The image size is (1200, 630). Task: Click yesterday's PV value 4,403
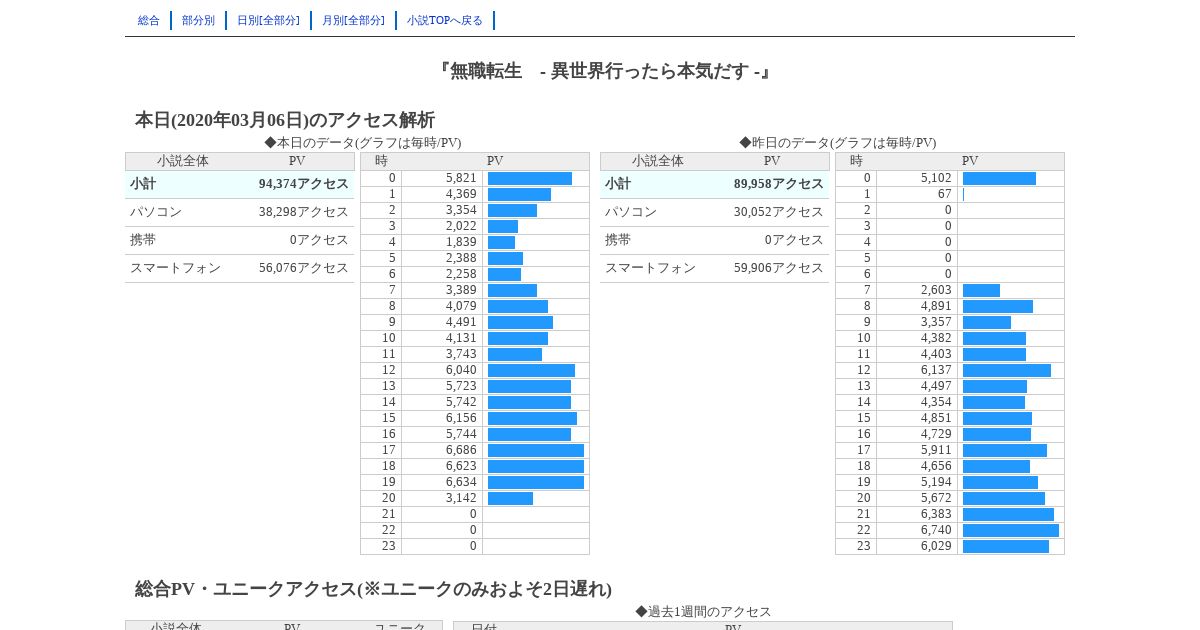936,354
